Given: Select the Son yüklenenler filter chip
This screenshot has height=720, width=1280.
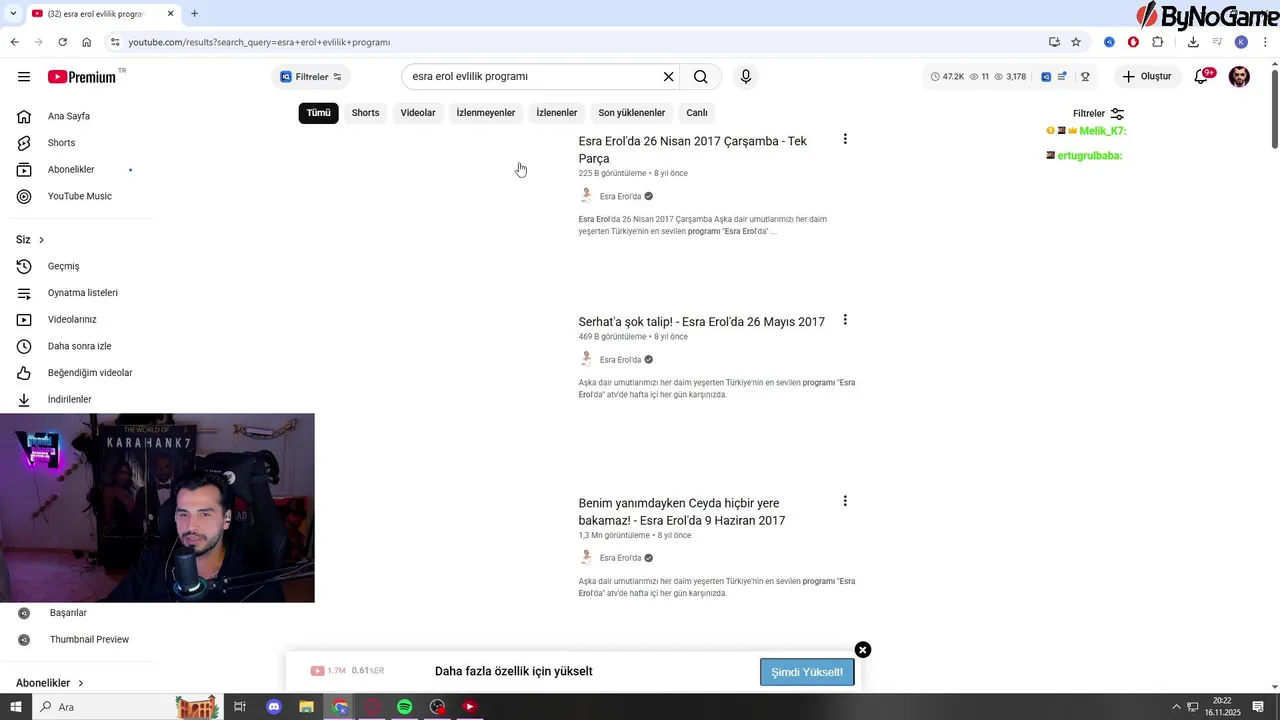Looking at the screenshot, I should 631,113.
